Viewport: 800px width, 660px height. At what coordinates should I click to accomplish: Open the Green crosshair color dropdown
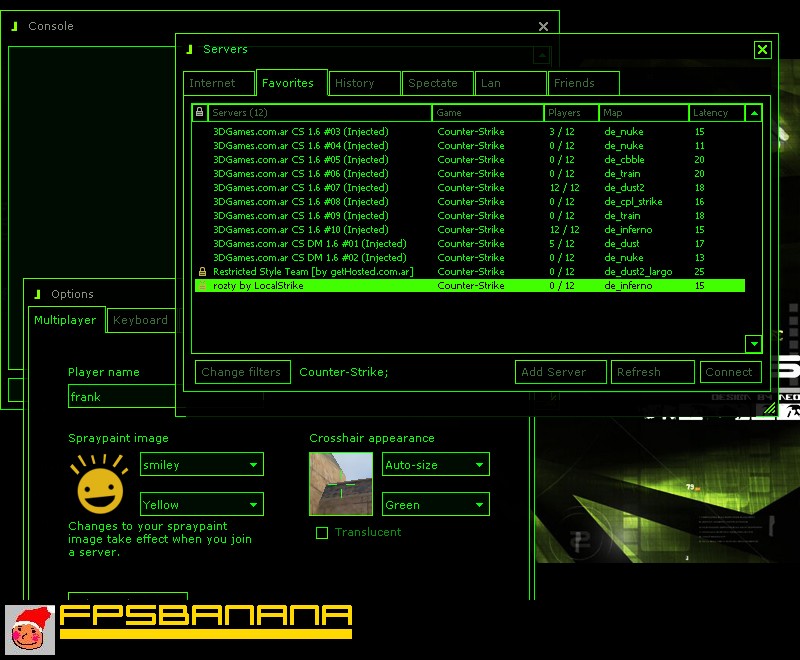tap(436, 504)
